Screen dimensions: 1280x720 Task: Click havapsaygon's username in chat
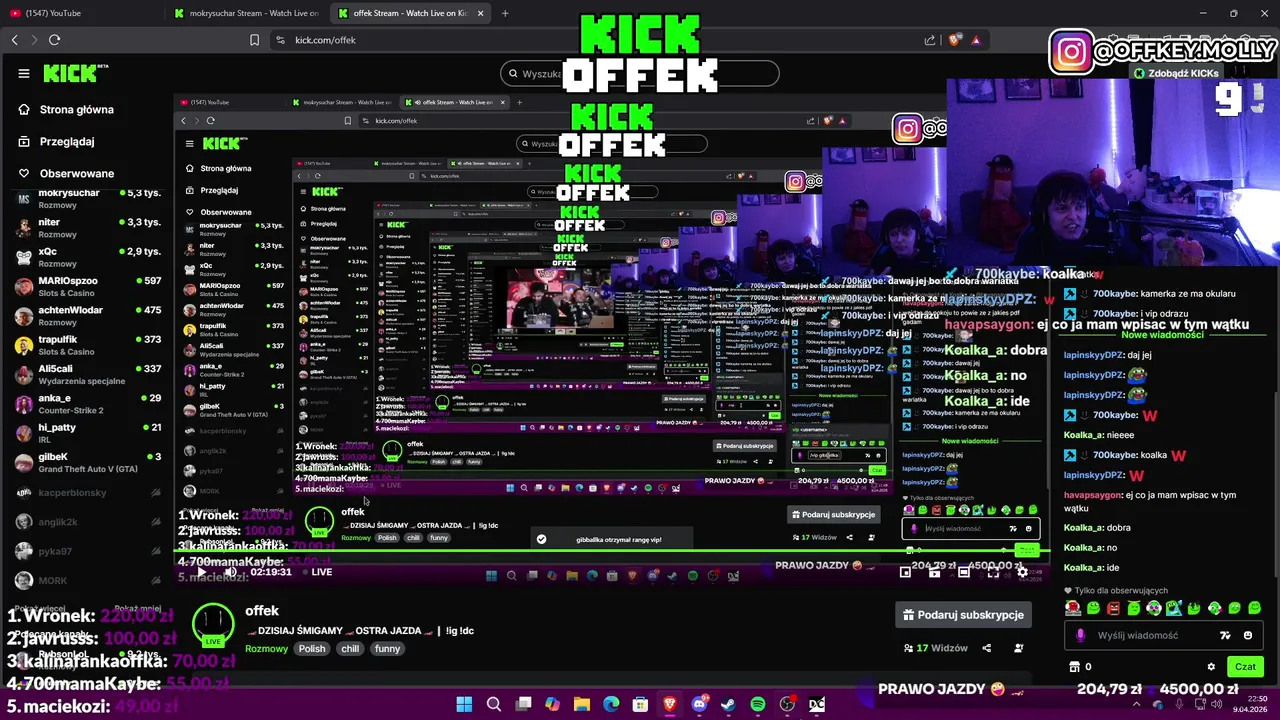(x=1093, y=495)
